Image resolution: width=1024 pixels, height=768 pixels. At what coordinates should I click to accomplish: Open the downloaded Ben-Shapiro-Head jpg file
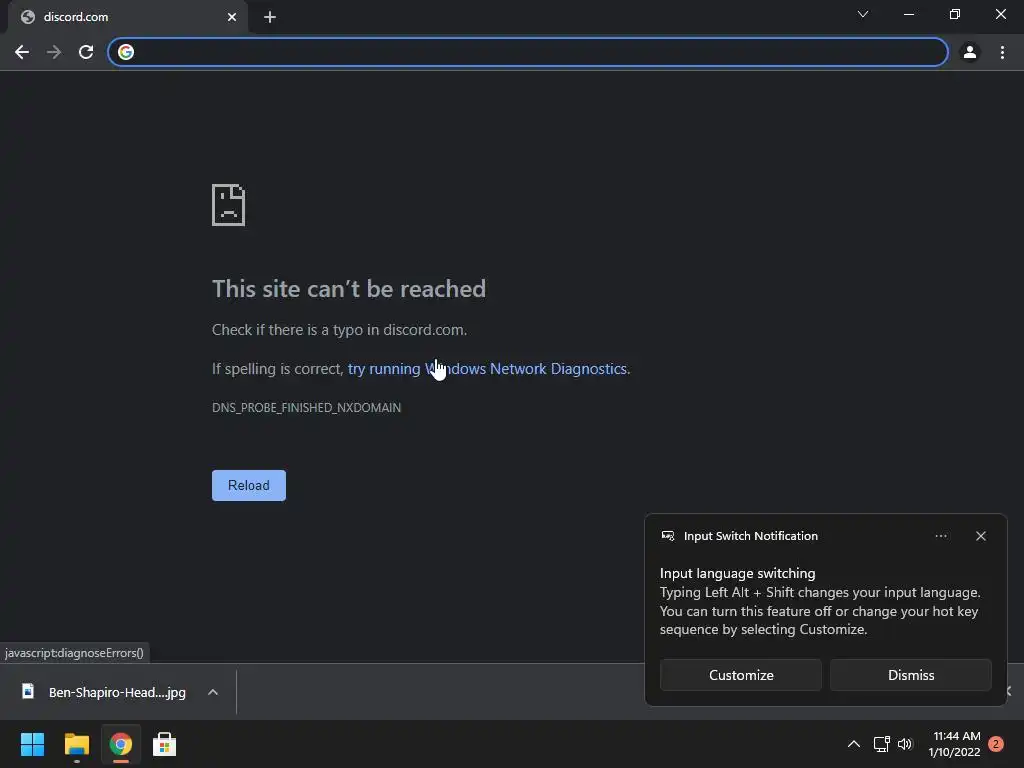104,692
